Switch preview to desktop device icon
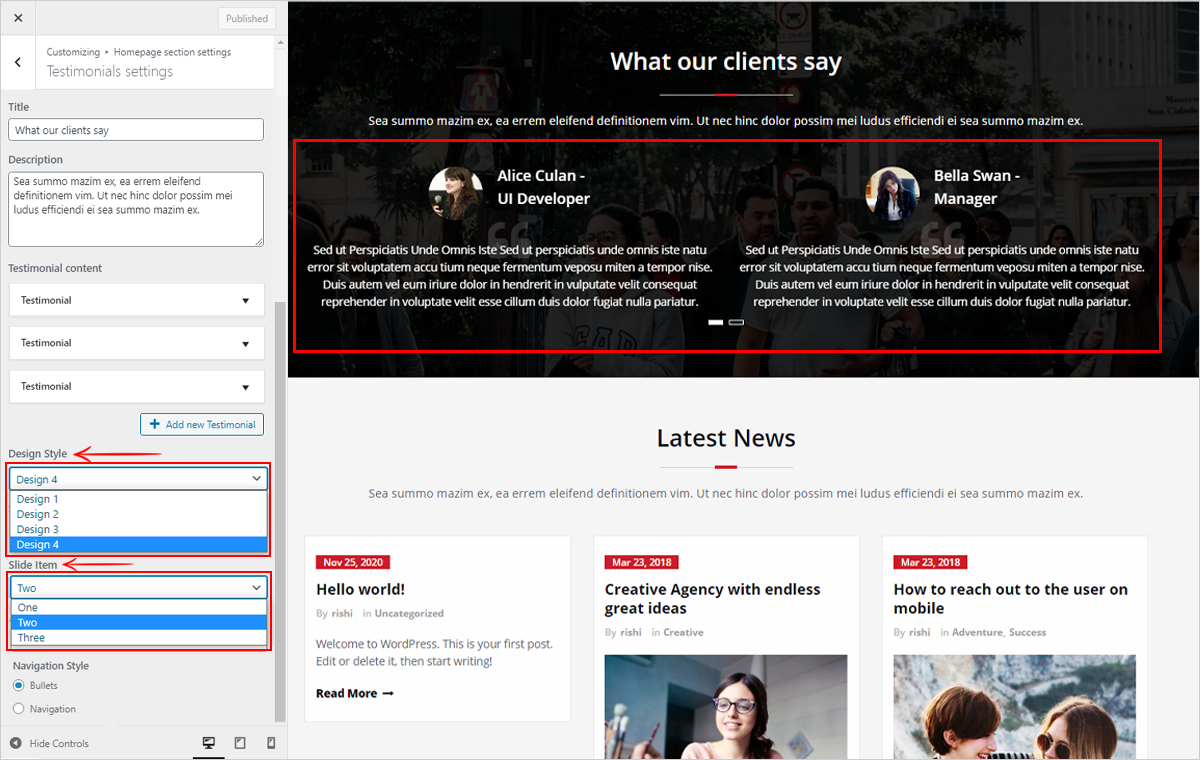Screen dimensions: 1200x760 pyautogui.click(x=209, y=743)
